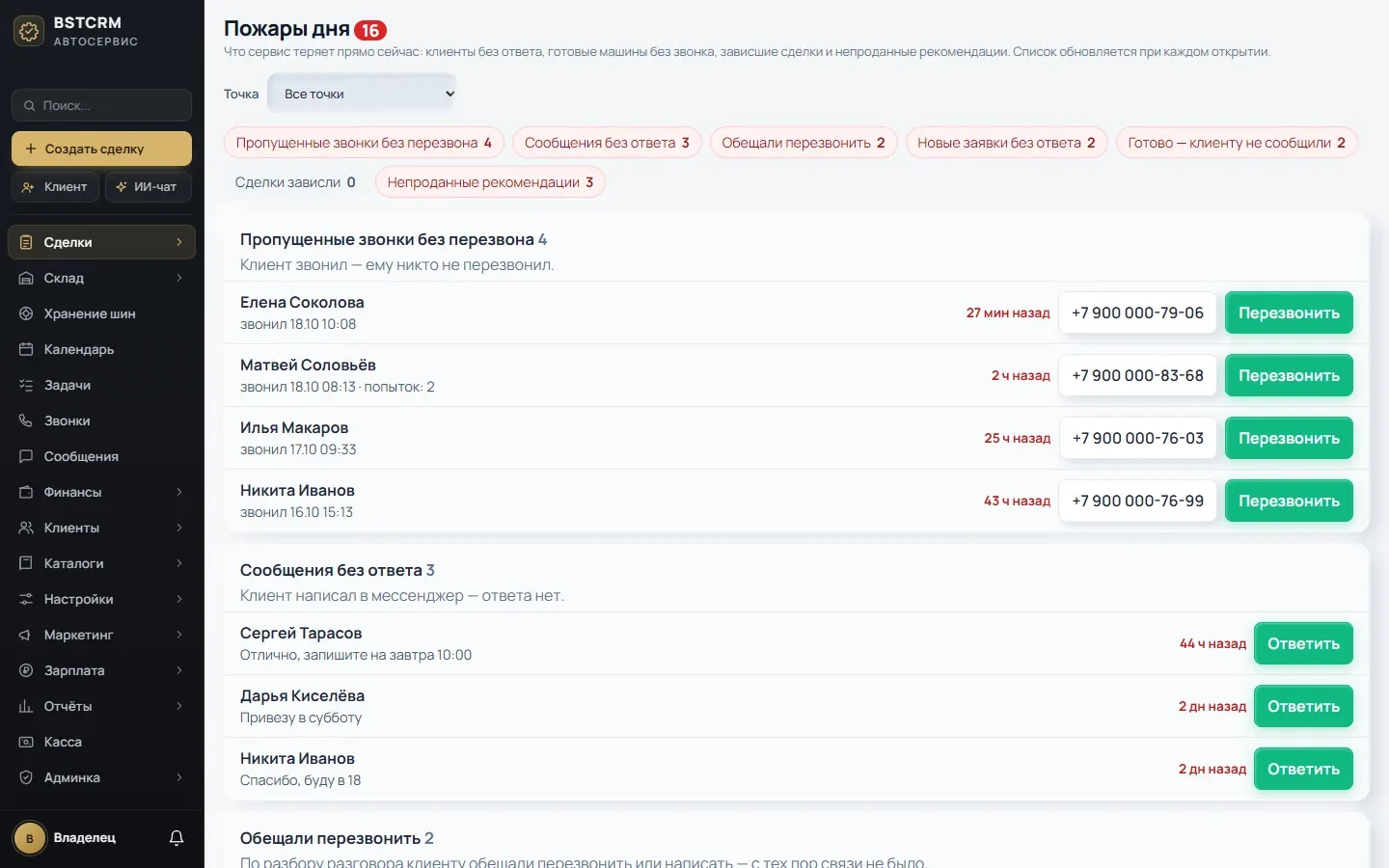Image resolution: width=1389 pixels, height=868 pixels.
Task: Click the Создать сделку button
Action: (x=101, y=149)
